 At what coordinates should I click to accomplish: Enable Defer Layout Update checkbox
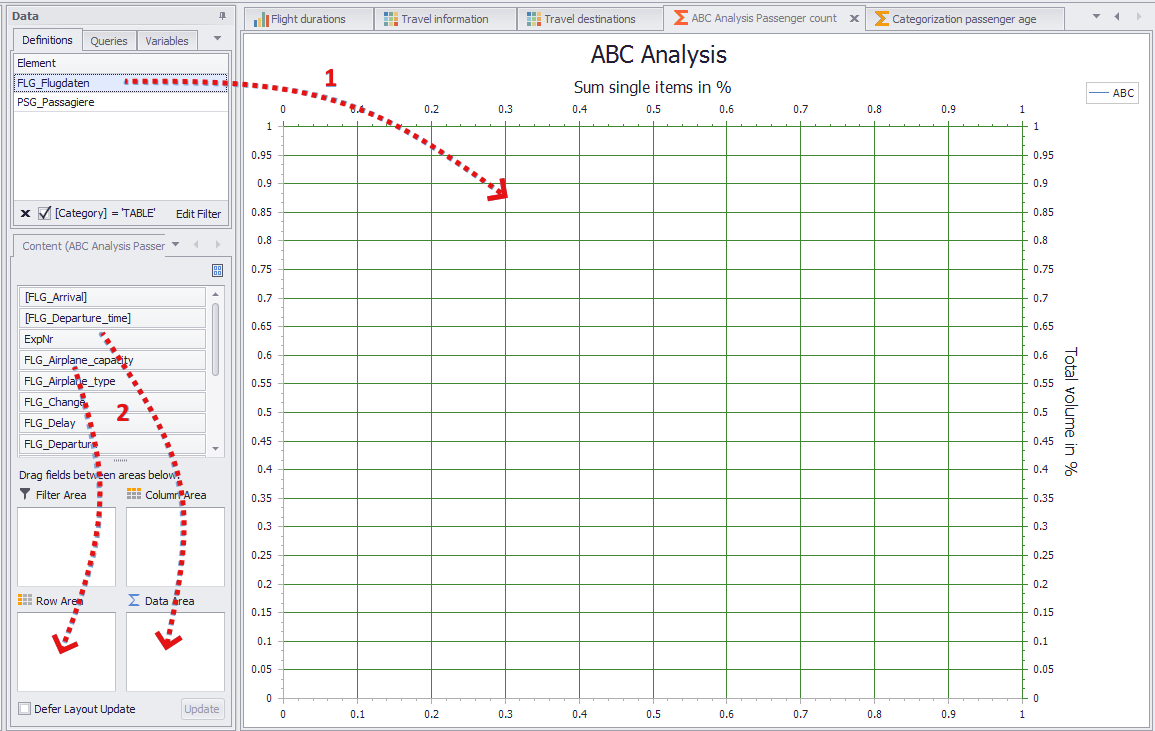point(24,709)
